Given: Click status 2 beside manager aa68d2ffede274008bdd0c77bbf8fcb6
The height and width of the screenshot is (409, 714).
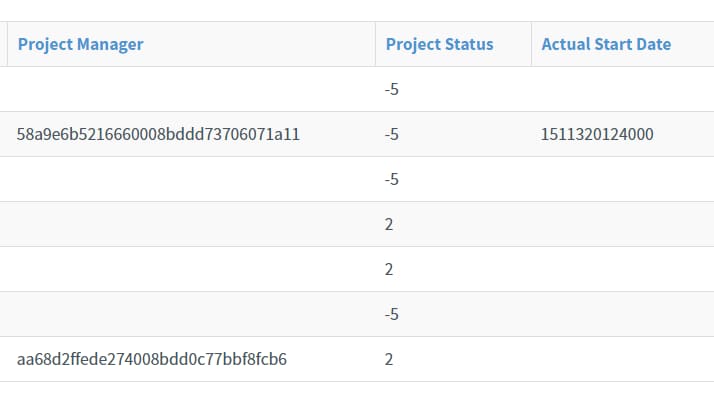Looking at the screenshot, I should click(388, 359).
